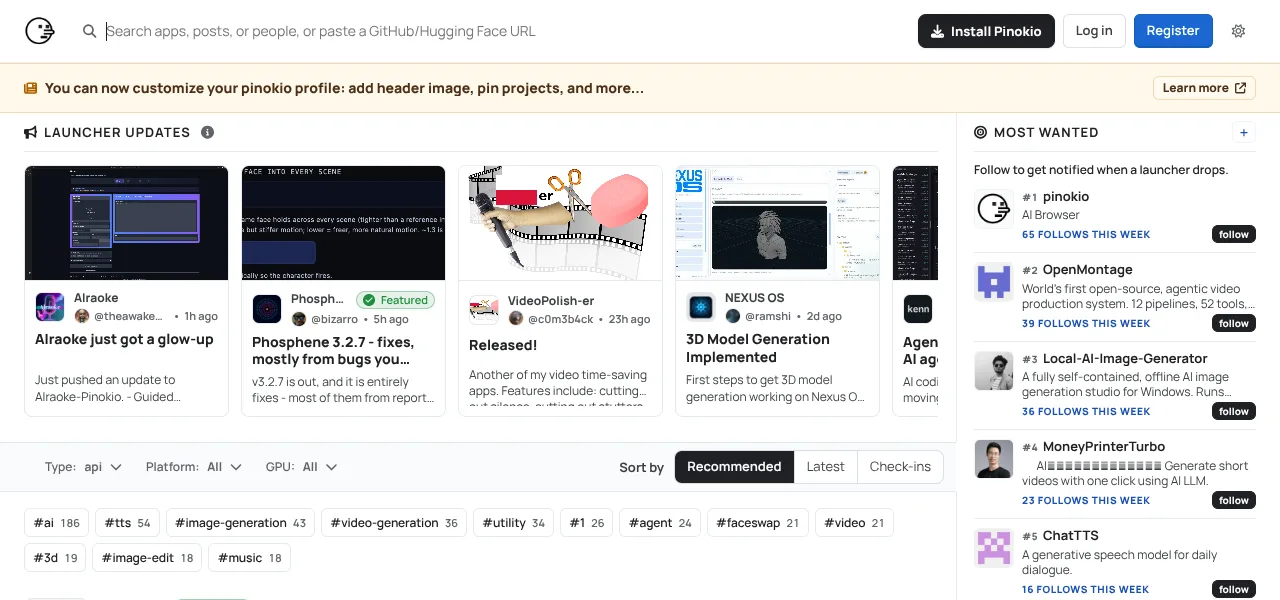Viewport: 1280px width, 600px height.
Task: Open the Platform: All dropdown
Action: (x=194, y=467)
